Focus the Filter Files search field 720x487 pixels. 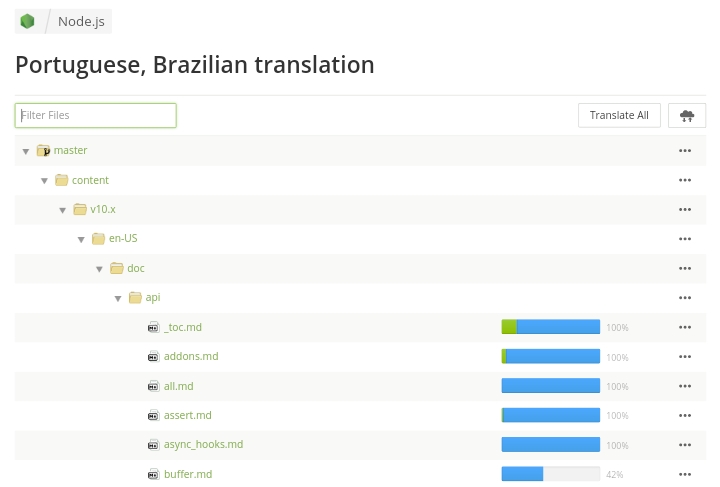(96, 116)
